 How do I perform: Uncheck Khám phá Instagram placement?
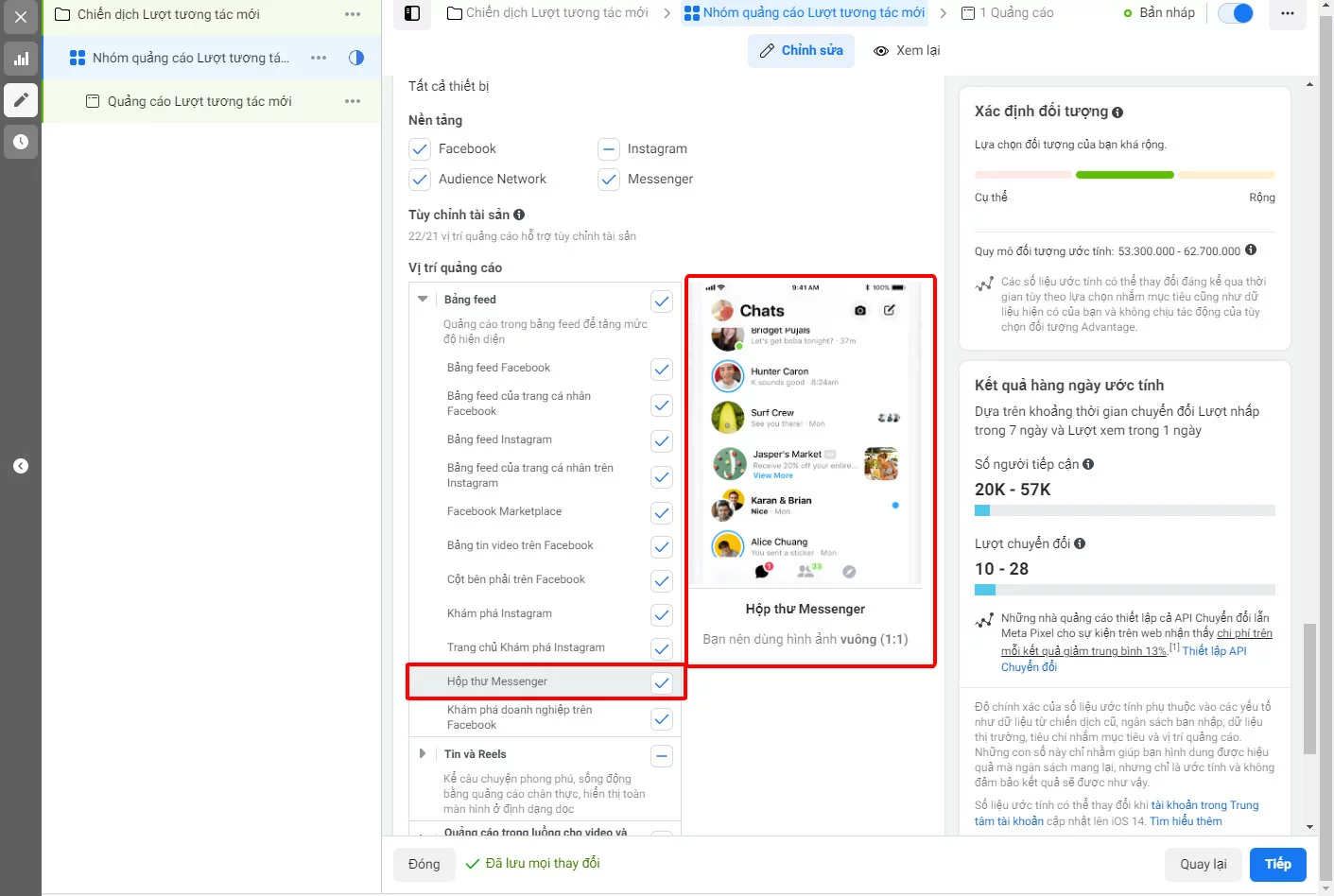662,615
